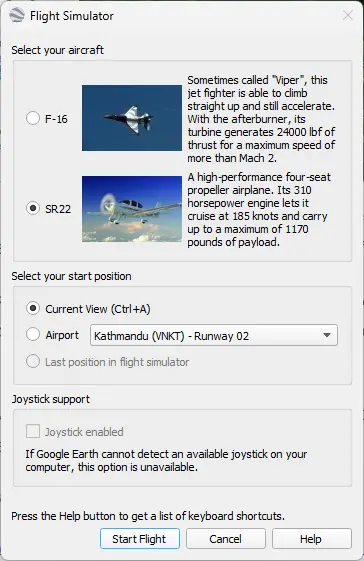Viewport: 364px width, 561px height.
Task: Open keyboard shortcuts with the Help button
Action: pyautogui.click(x=311, y=538)
